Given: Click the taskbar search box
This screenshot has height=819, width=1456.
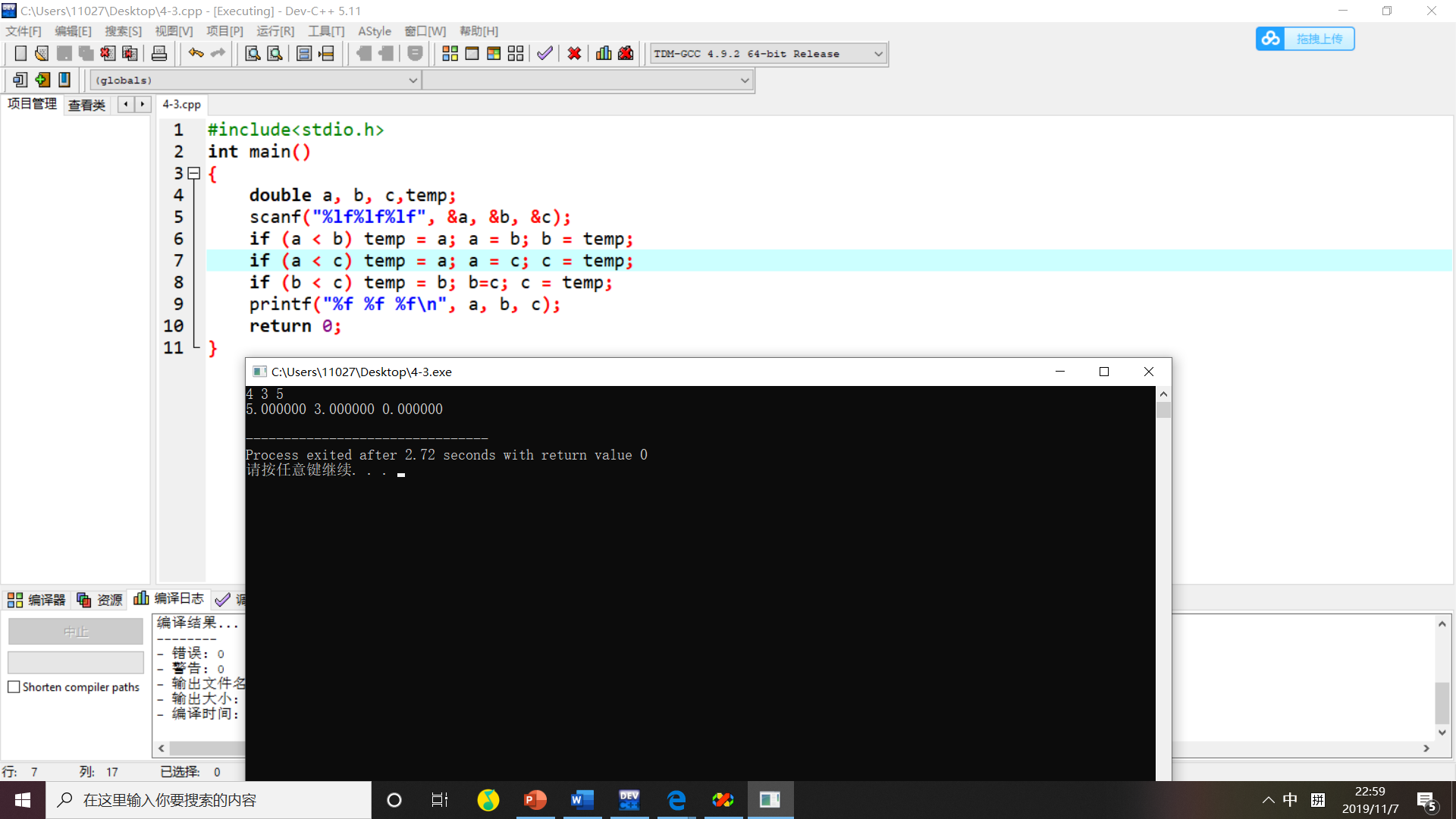Looking at the screenshot, I should click(209, 800).
